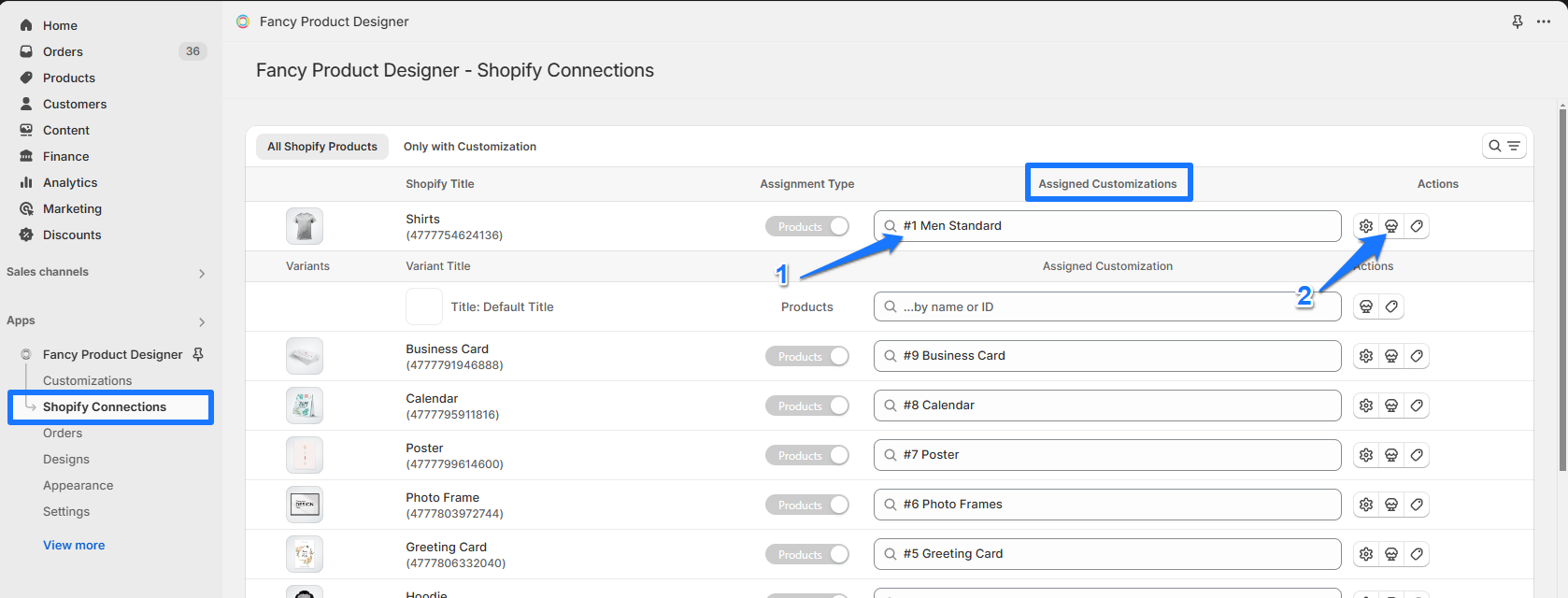Open search and filter button

pos(1504,146)
